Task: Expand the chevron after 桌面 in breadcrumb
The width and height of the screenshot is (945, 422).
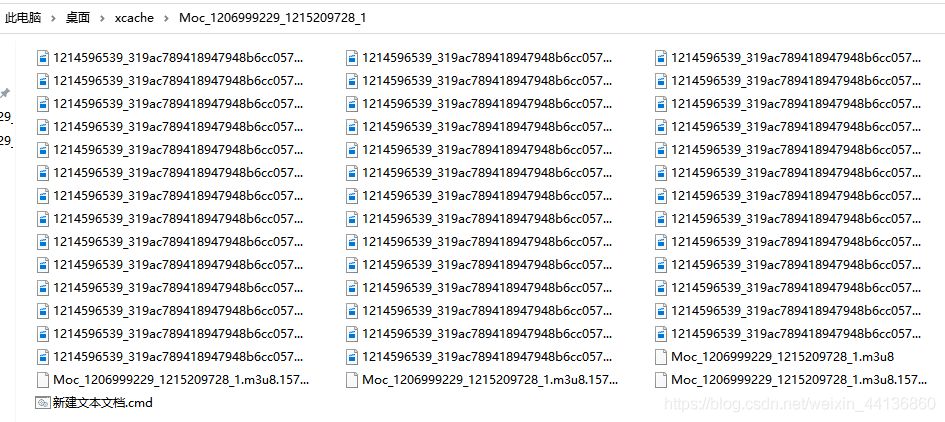Action: [102, 18]
